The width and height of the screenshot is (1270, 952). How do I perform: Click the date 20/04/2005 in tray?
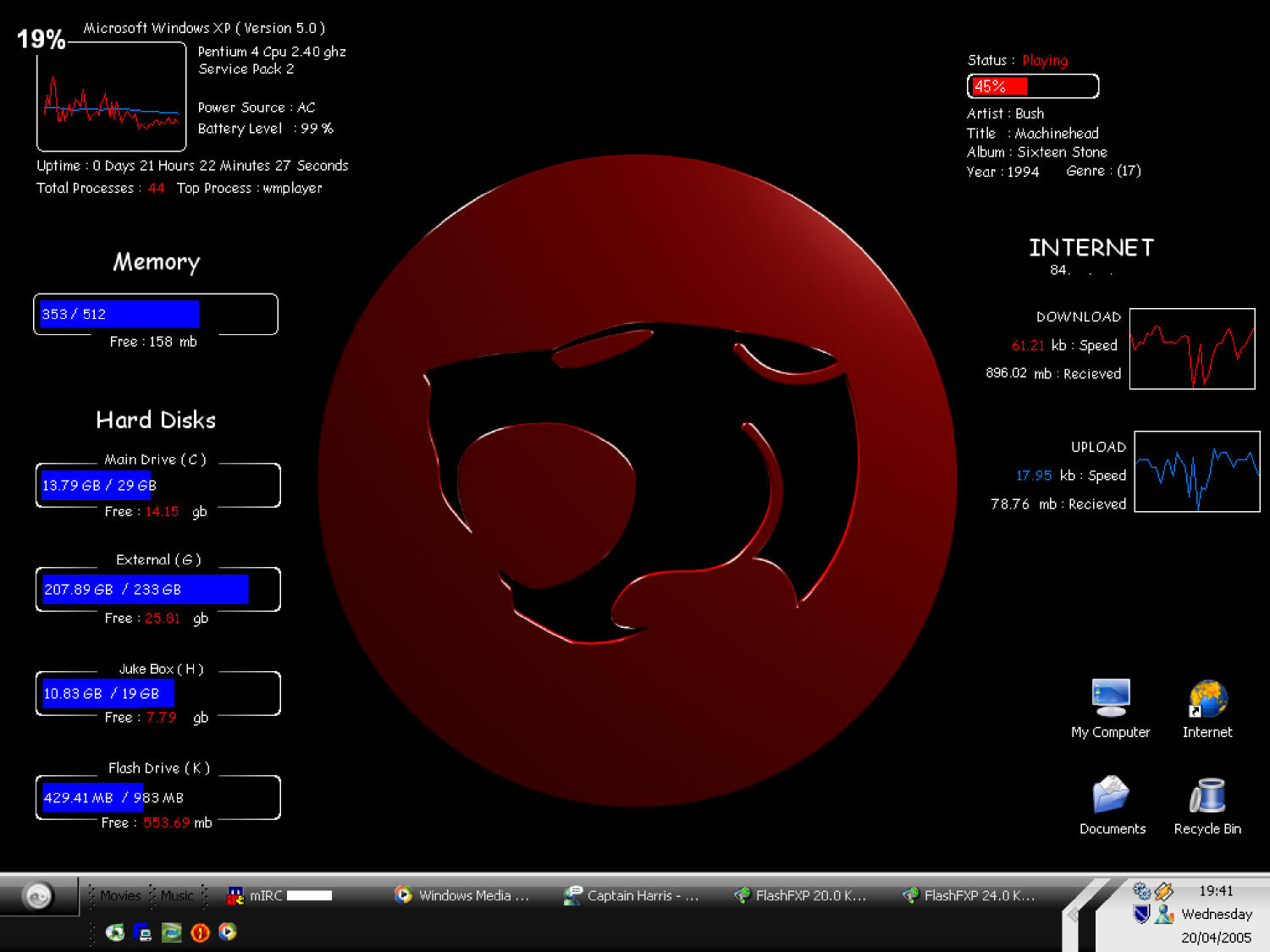pos(1216,938)
